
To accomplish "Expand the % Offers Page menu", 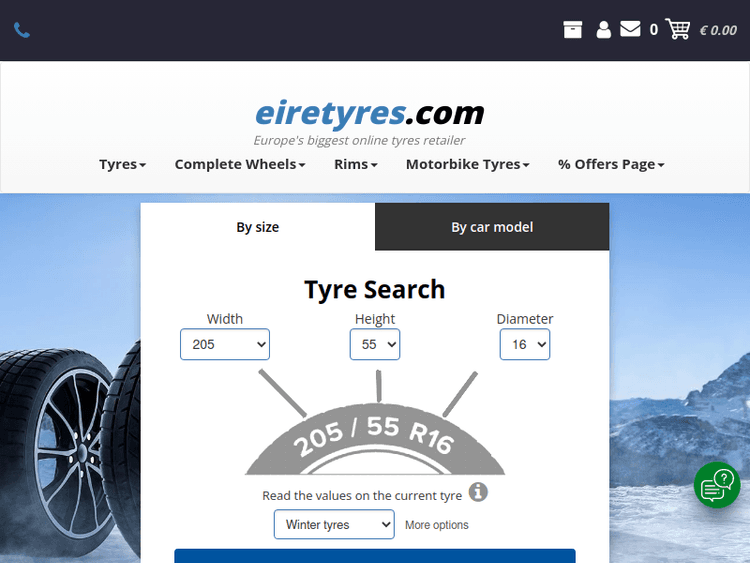I will (x=611, y=165).
